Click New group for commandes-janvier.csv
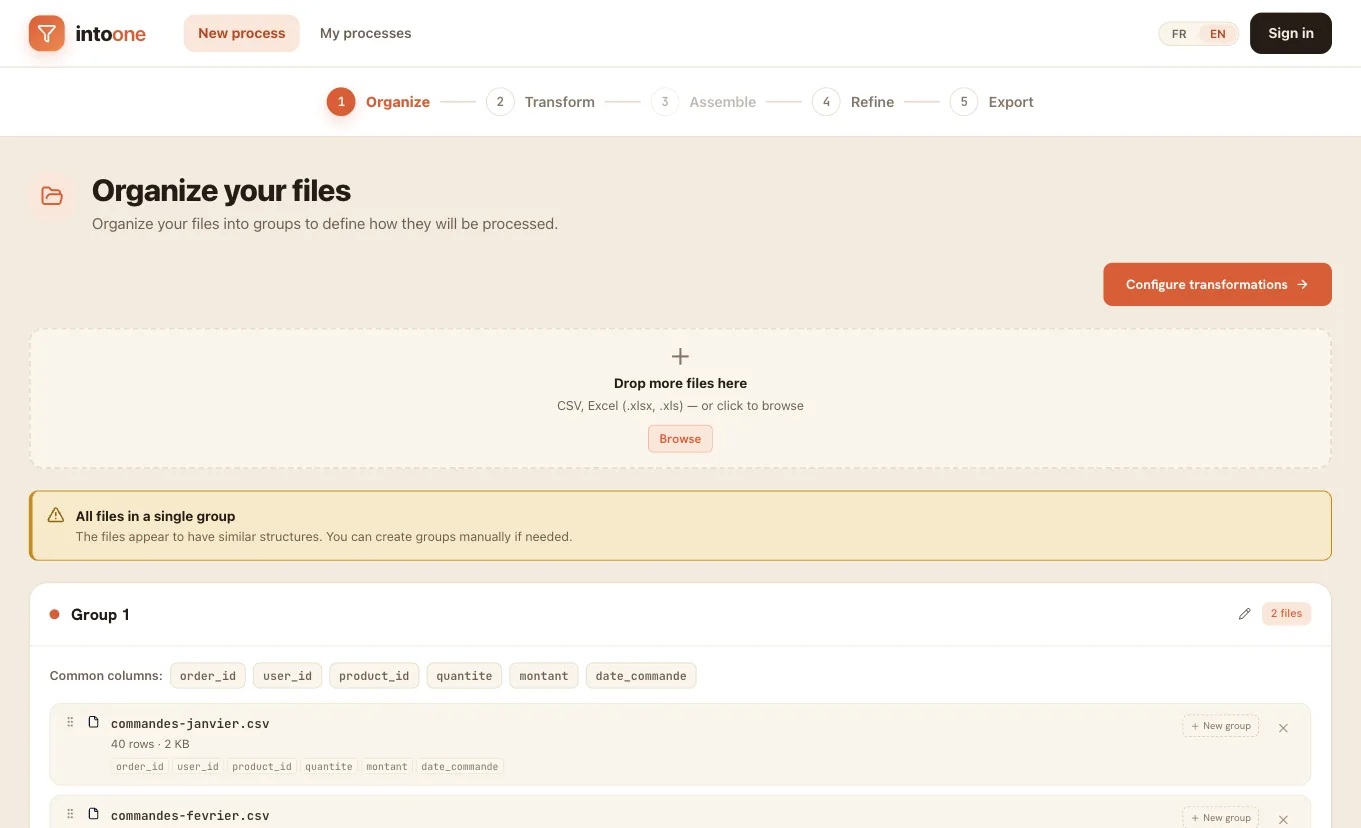Image resolution: width=1361 pixels, height=828 pixels. pos(1220,726)
